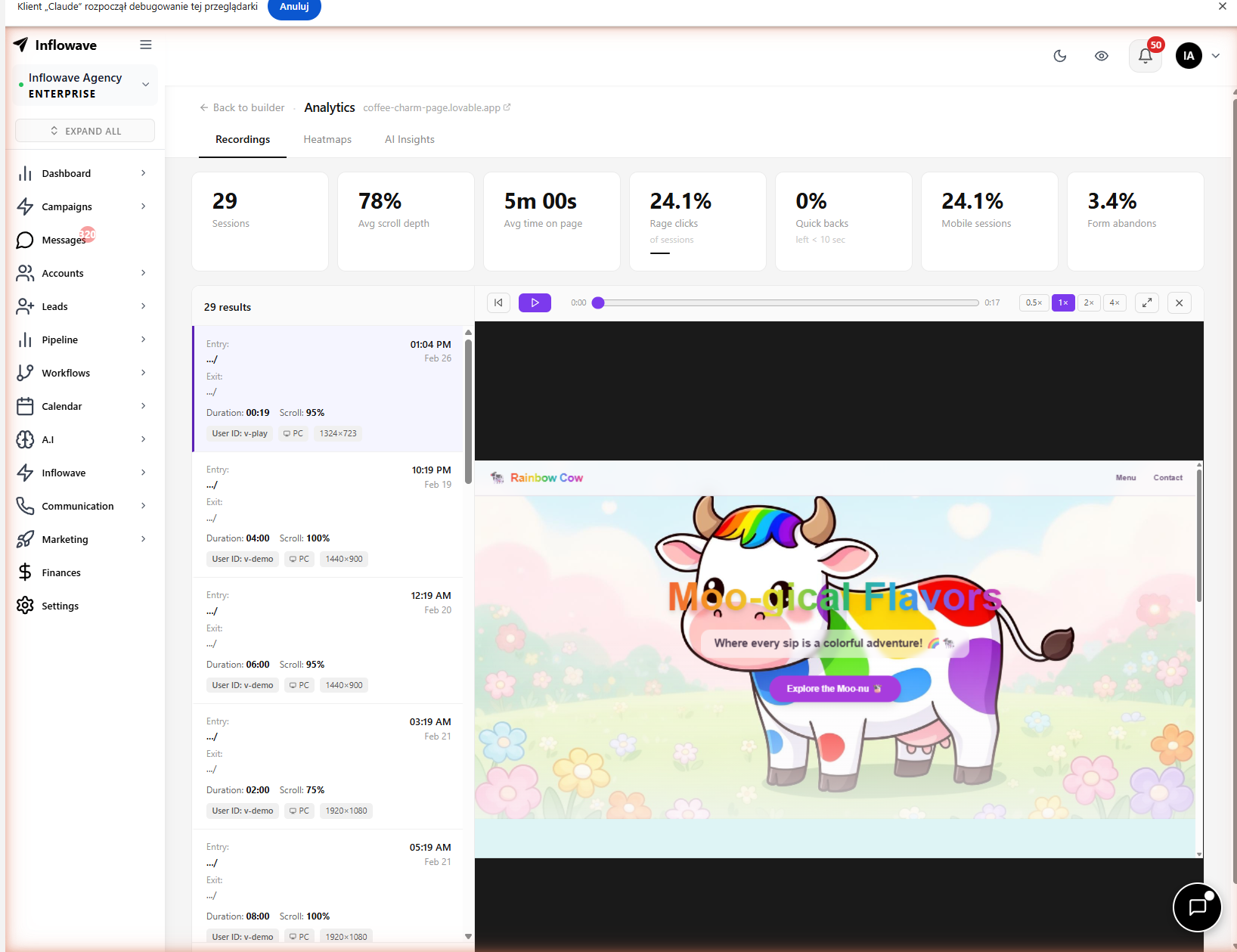Open Finances in the sidebar
1237x952 pixels.
tap(61, 572)
